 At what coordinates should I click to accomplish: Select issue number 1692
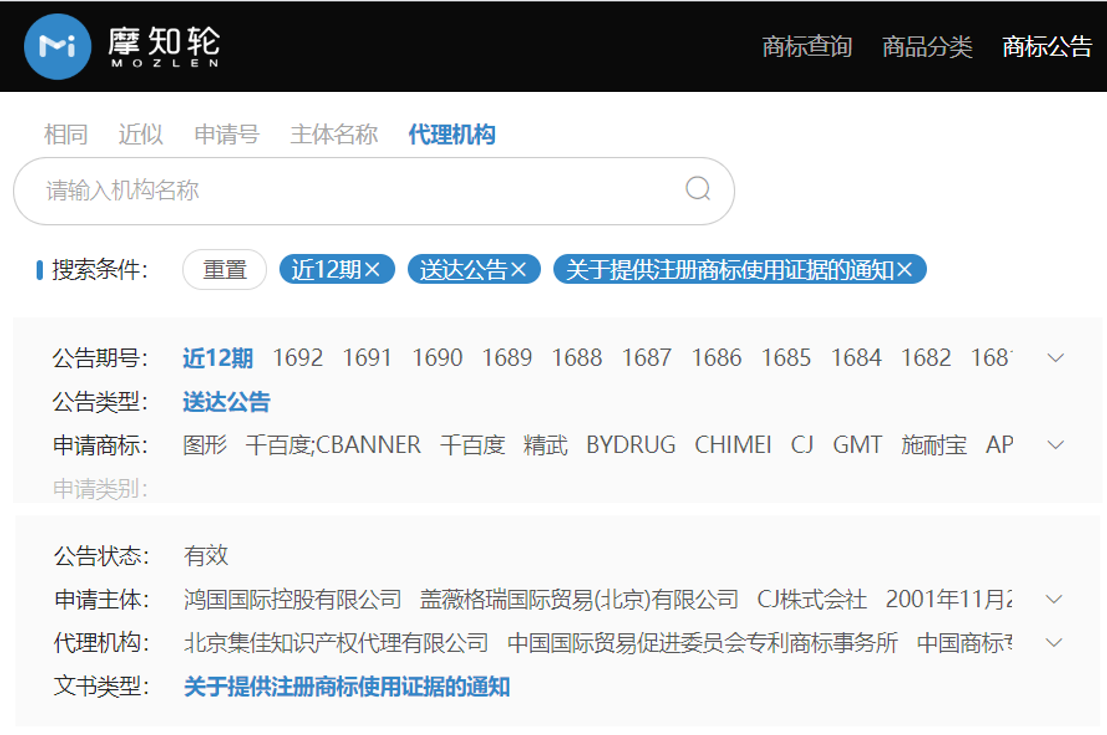click(298, 358)
